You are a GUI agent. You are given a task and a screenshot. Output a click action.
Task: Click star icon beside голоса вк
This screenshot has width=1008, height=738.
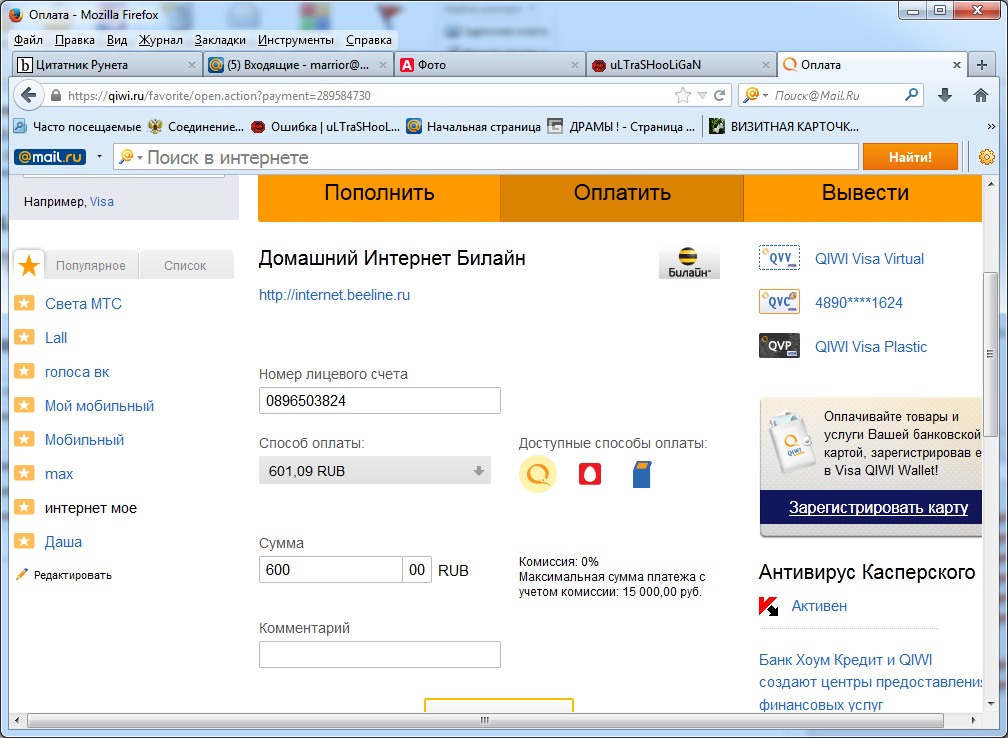24,371
